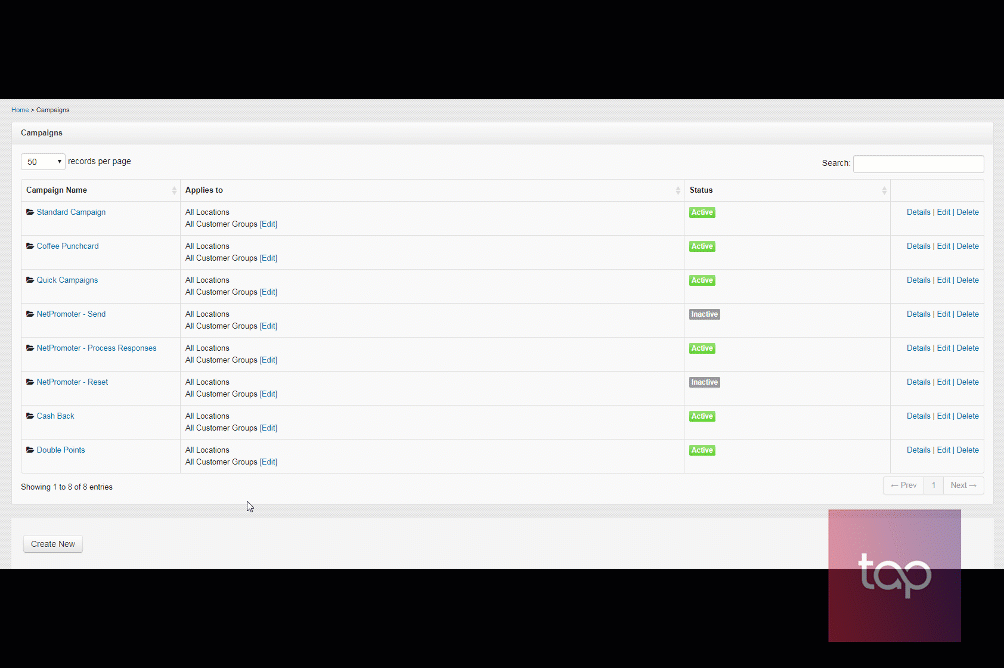Toggle the Active status of Double Points
Viewport: 1004px width, 668px height.
tap(702, 450)
